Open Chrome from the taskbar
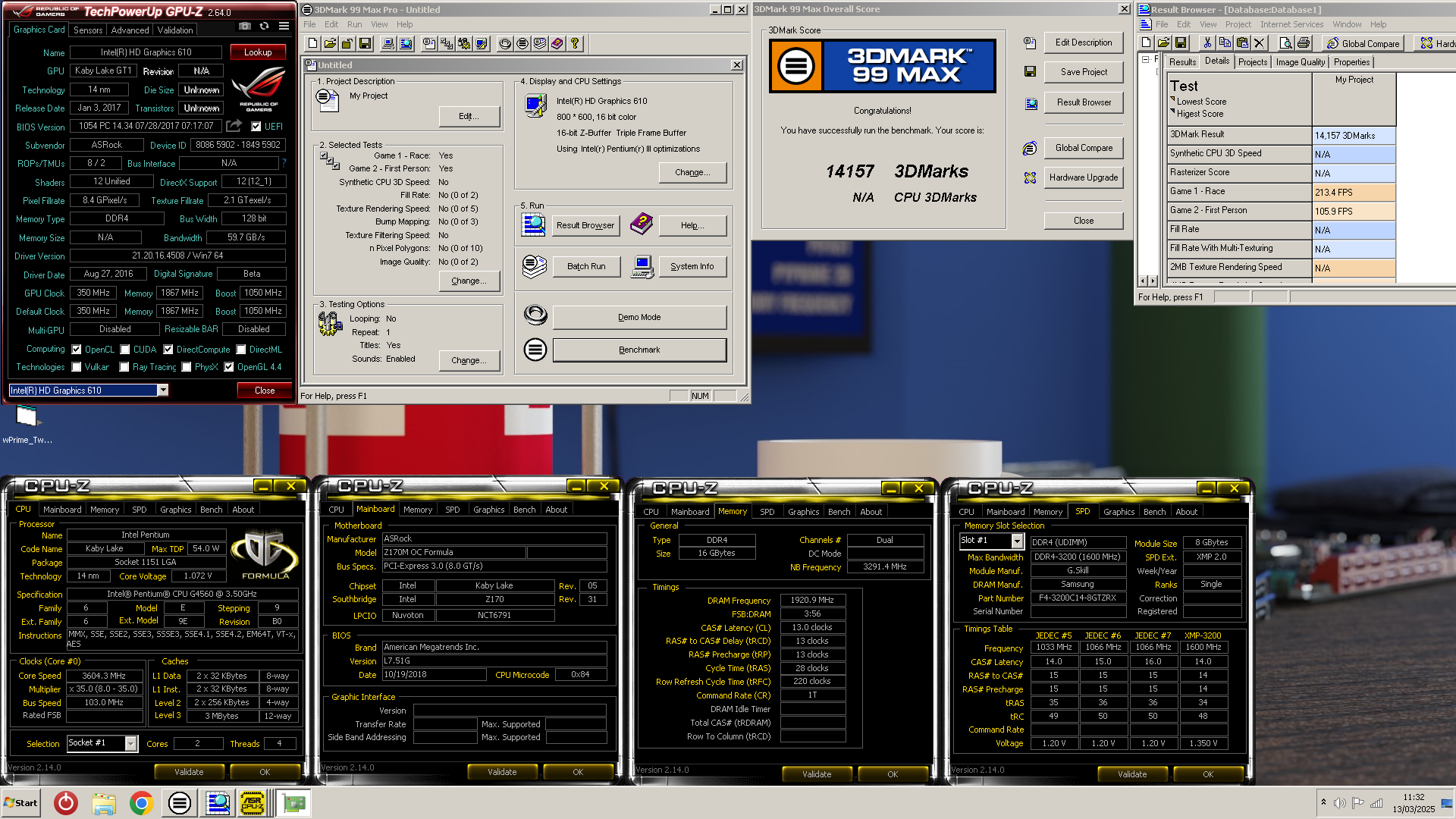 tap(141, 803)
